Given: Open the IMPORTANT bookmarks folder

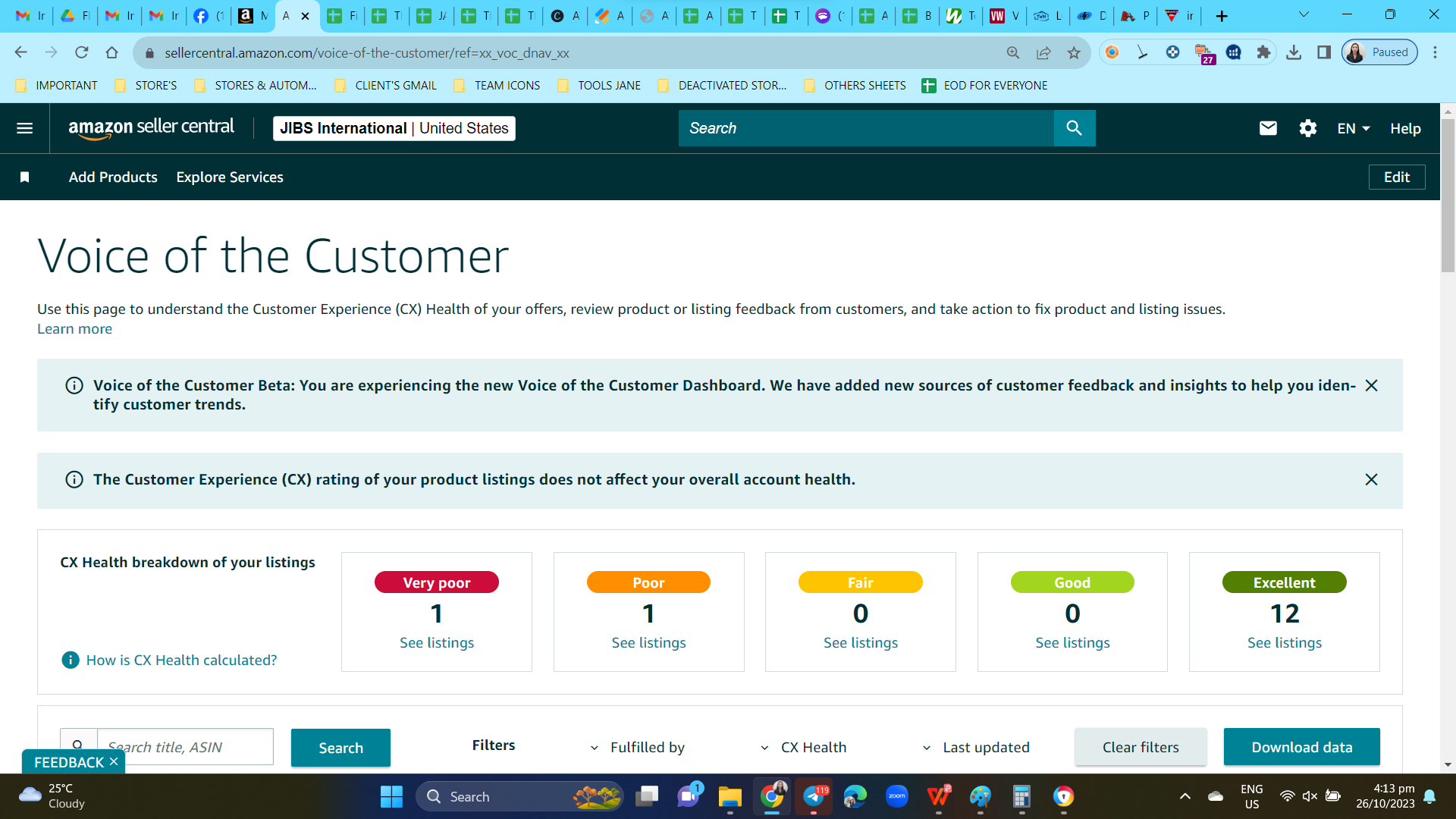Looking at the screenshot, I should coord(57,86).
